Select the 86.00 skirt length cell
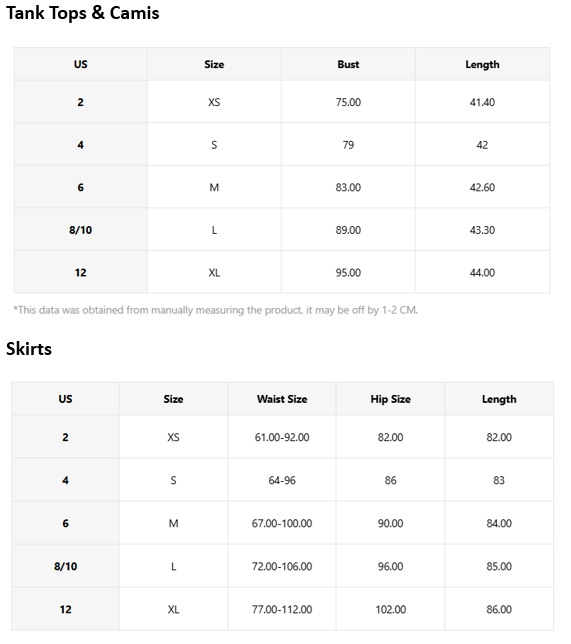Screen dimensions: 571x644 tap(499, 610)
